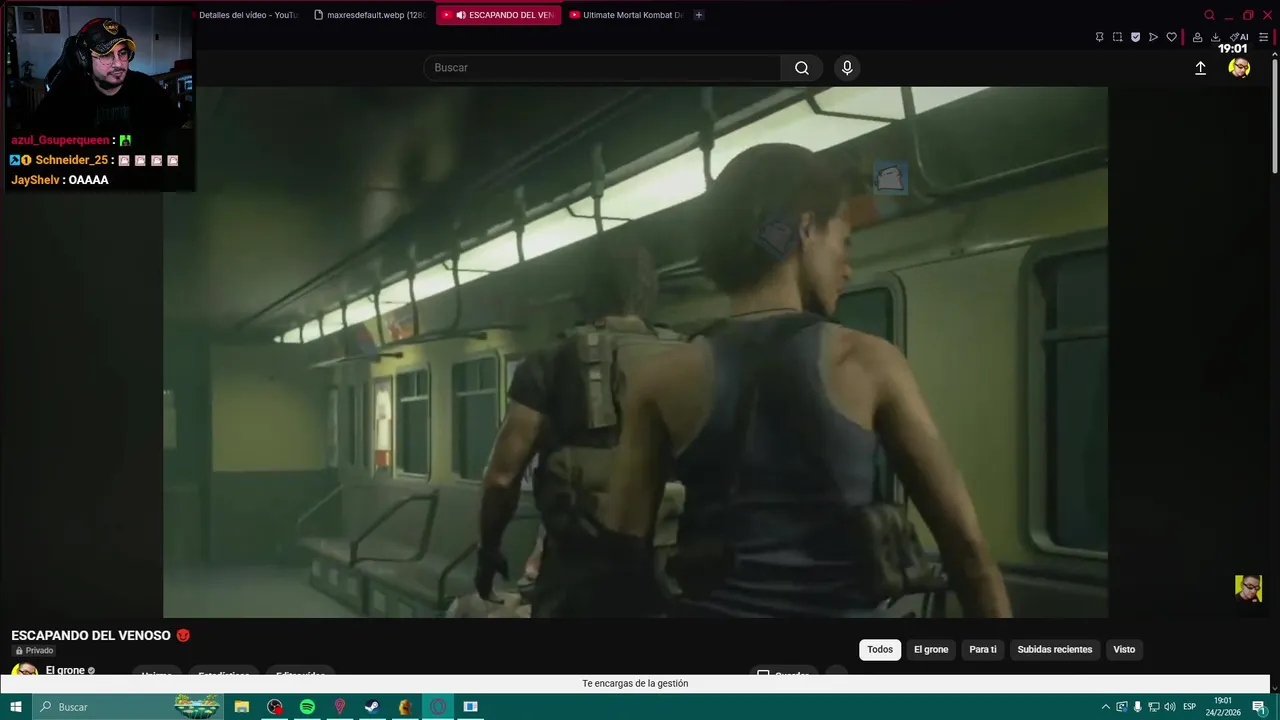Click the browser tab search icon
Image resolution: width=1280 pixels, height=720 pixels.
point(1209,15)
